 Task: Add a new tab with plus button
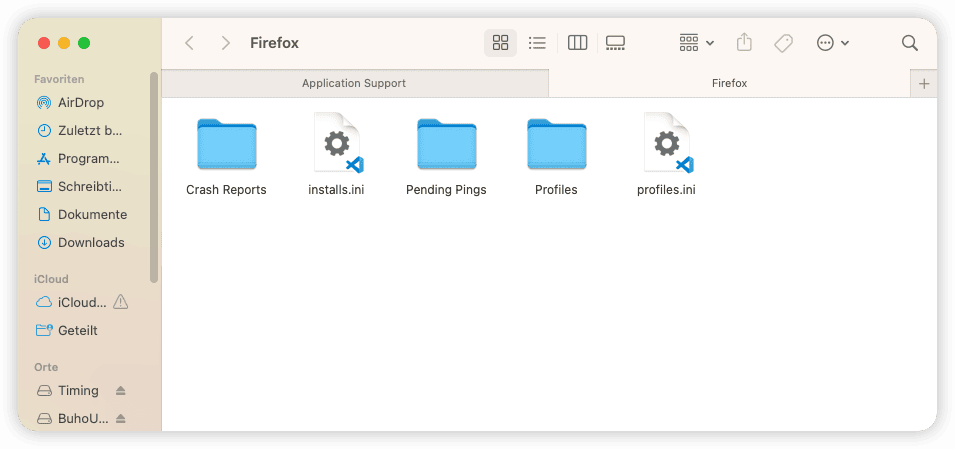tap(924, 83)
